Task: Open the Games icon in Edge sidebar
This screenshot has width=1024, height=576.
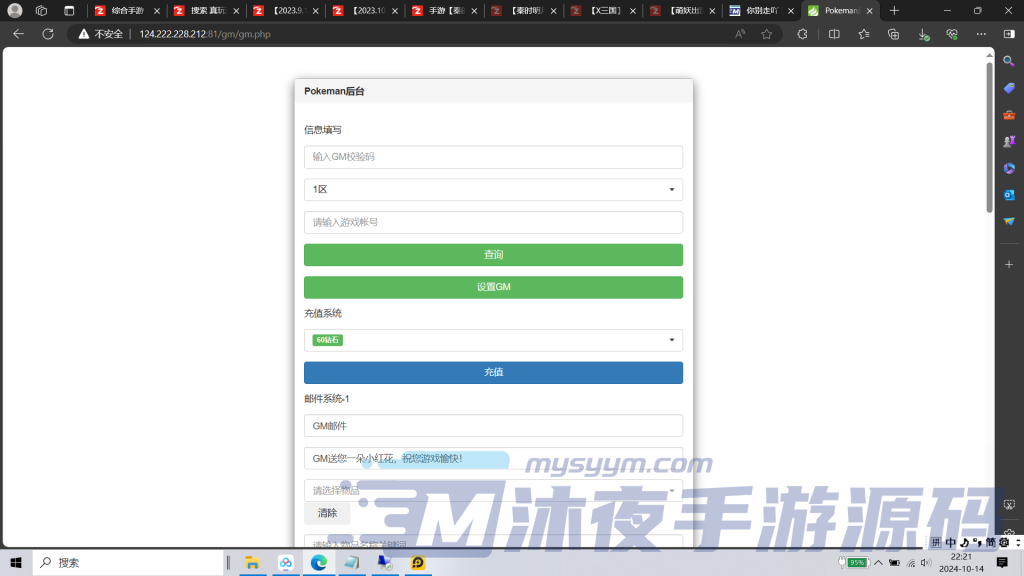Action: pos(1009,140)
